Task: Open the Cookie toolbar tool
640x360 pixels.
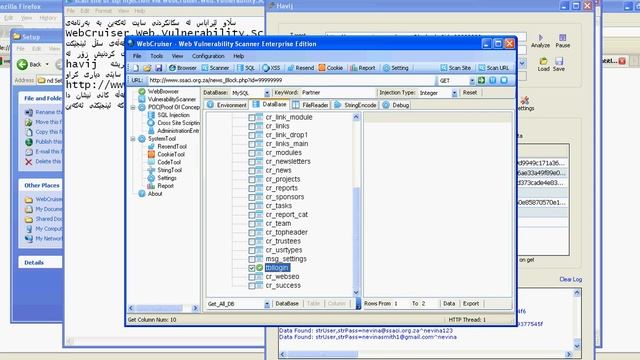Action: (331, 68)
